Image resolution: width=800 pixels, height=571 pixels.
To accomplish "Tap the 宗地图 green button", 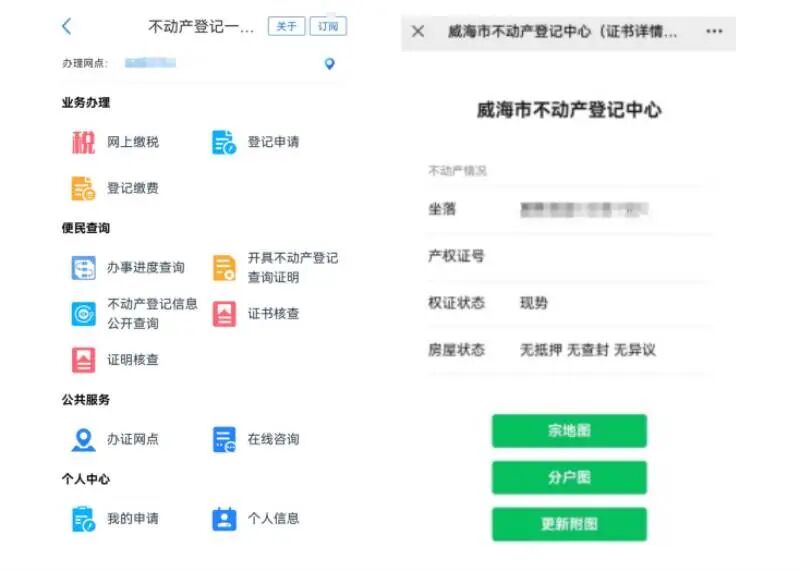I will pyautogui.click(x=569, y=431).
